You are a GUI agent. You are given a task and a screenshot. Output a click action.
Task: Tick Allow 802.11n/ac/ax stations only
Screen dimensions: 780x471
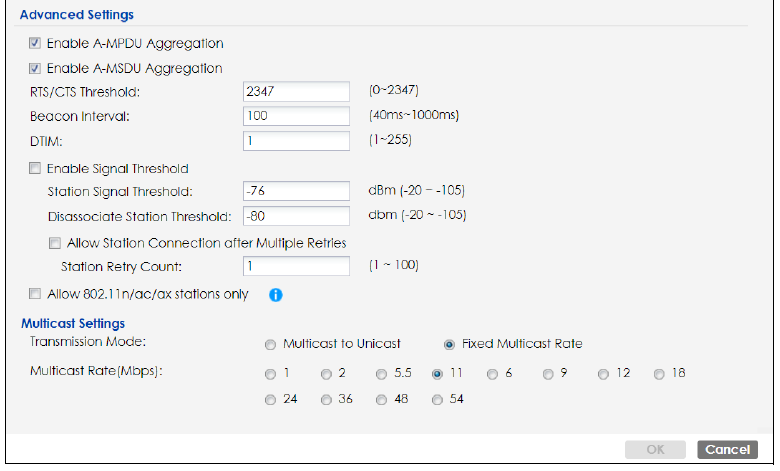[36, 295]
